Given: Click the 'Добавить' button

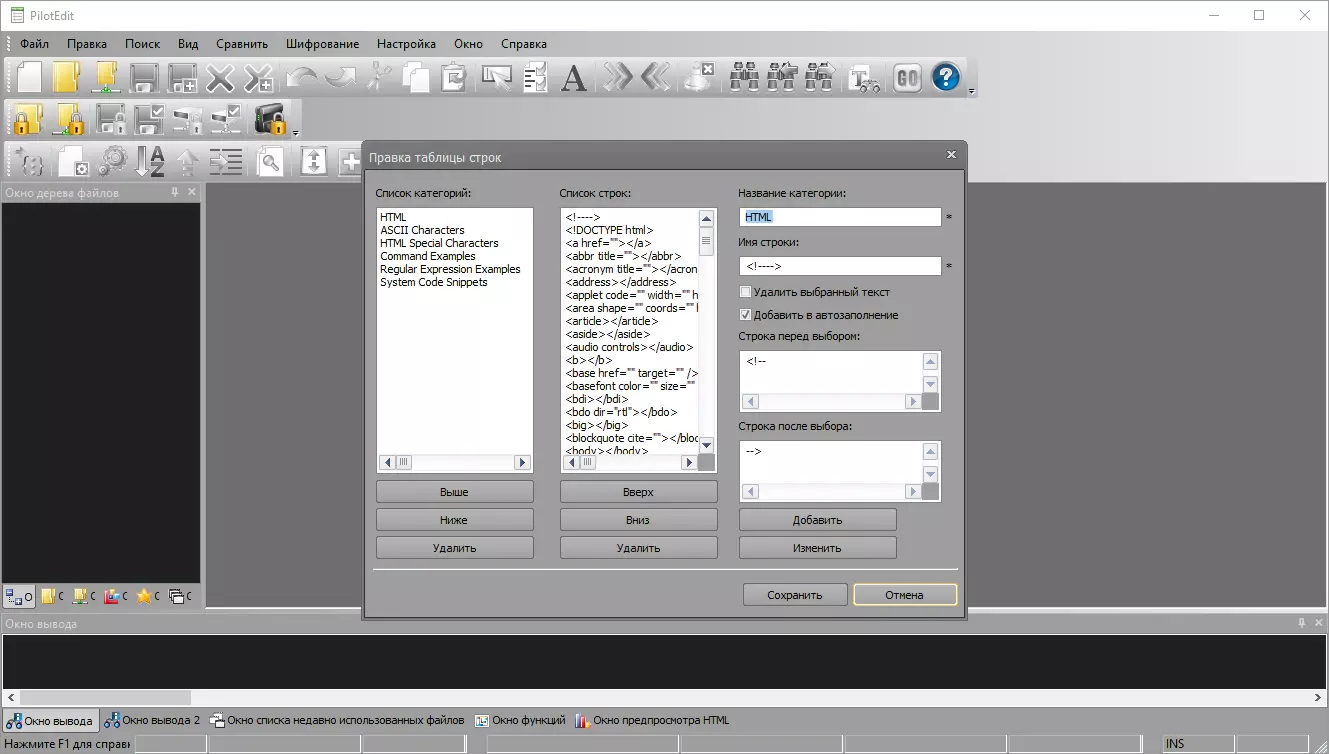Looking at the screenshot, I should point(817,520).
